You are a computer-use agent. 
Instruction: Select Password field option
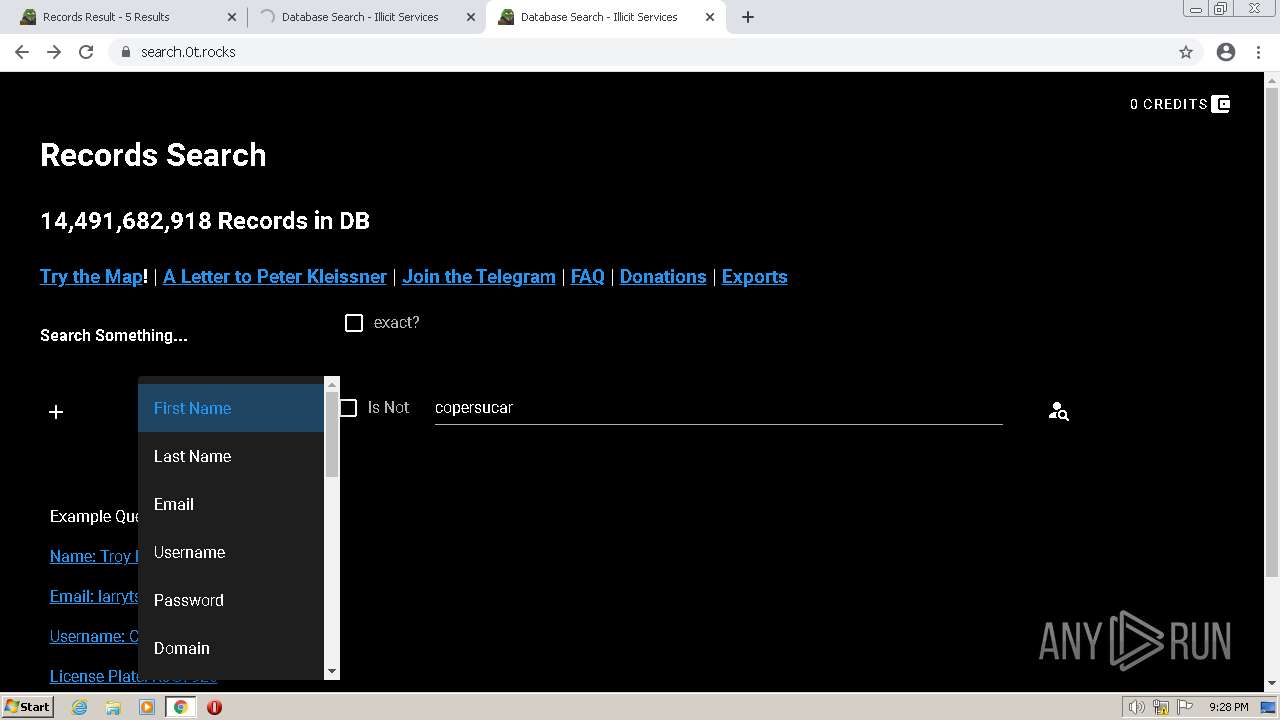pos(231,600)
